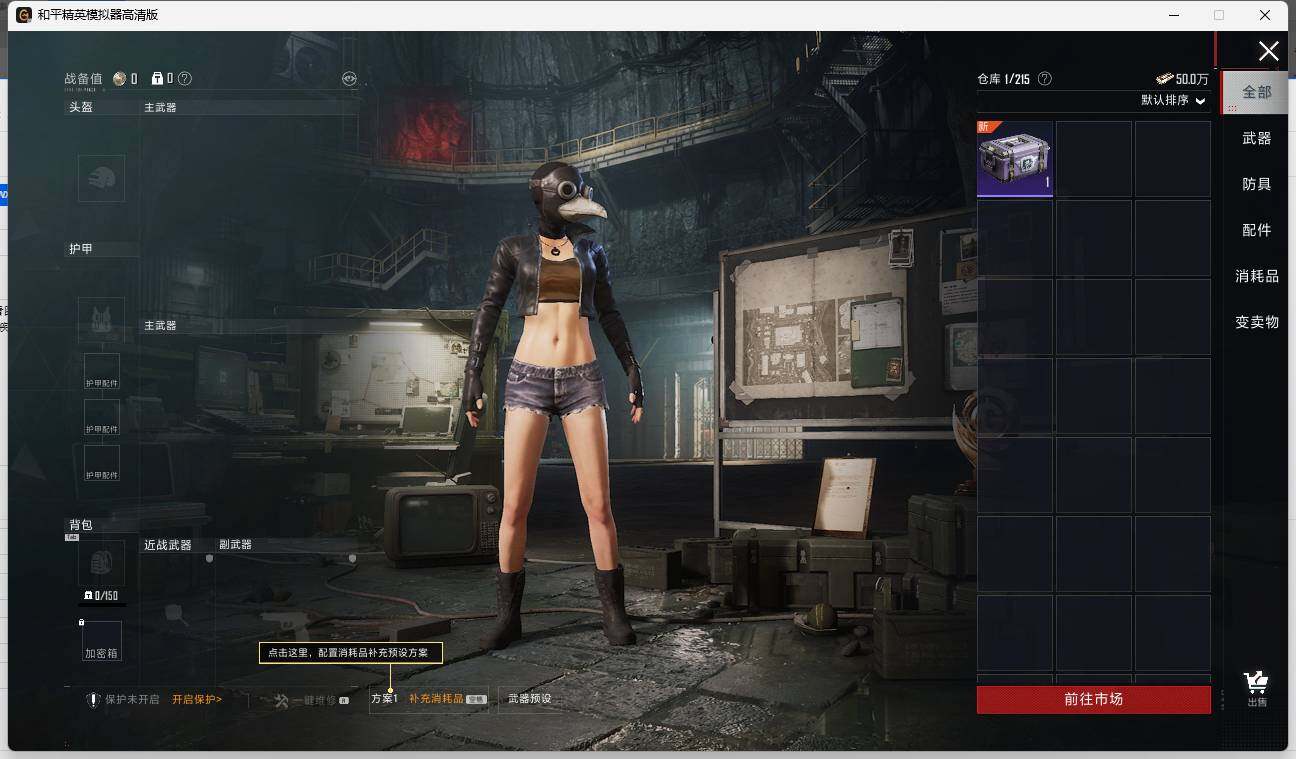Click the 前往市场 button
This screenshot has height=759, width=1296.
tap(1094, 700)
